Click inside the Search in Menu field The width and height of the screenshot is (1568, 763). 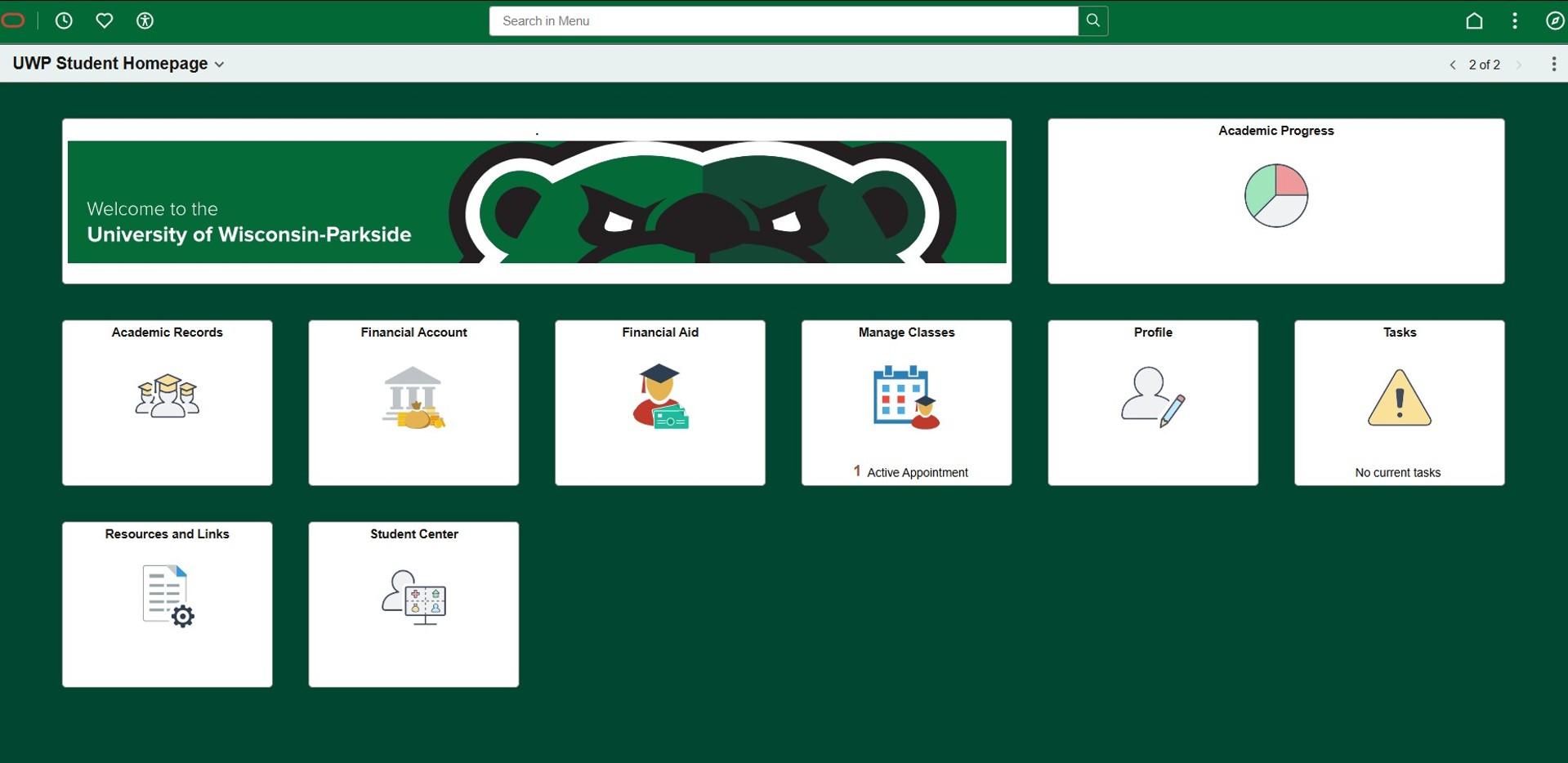784,21
